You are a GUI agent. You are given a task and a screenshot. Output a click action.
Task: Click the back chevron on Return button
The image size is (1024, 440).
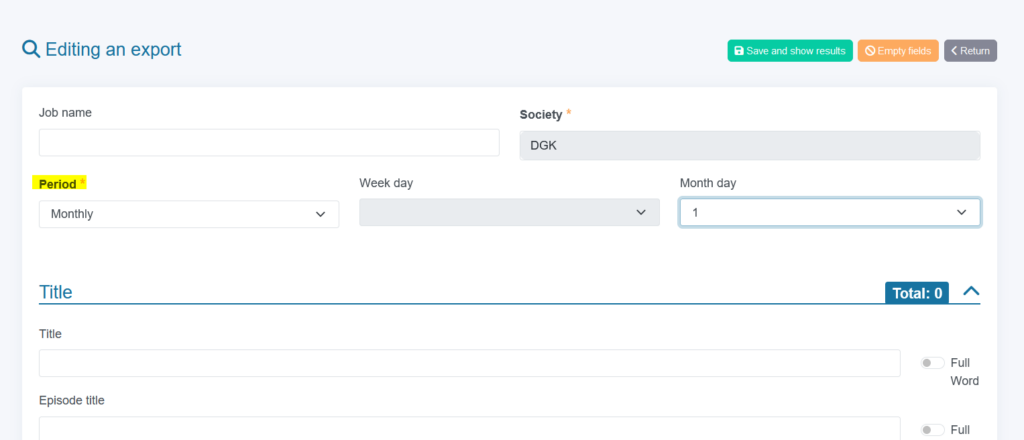click(x=953, y=51)
